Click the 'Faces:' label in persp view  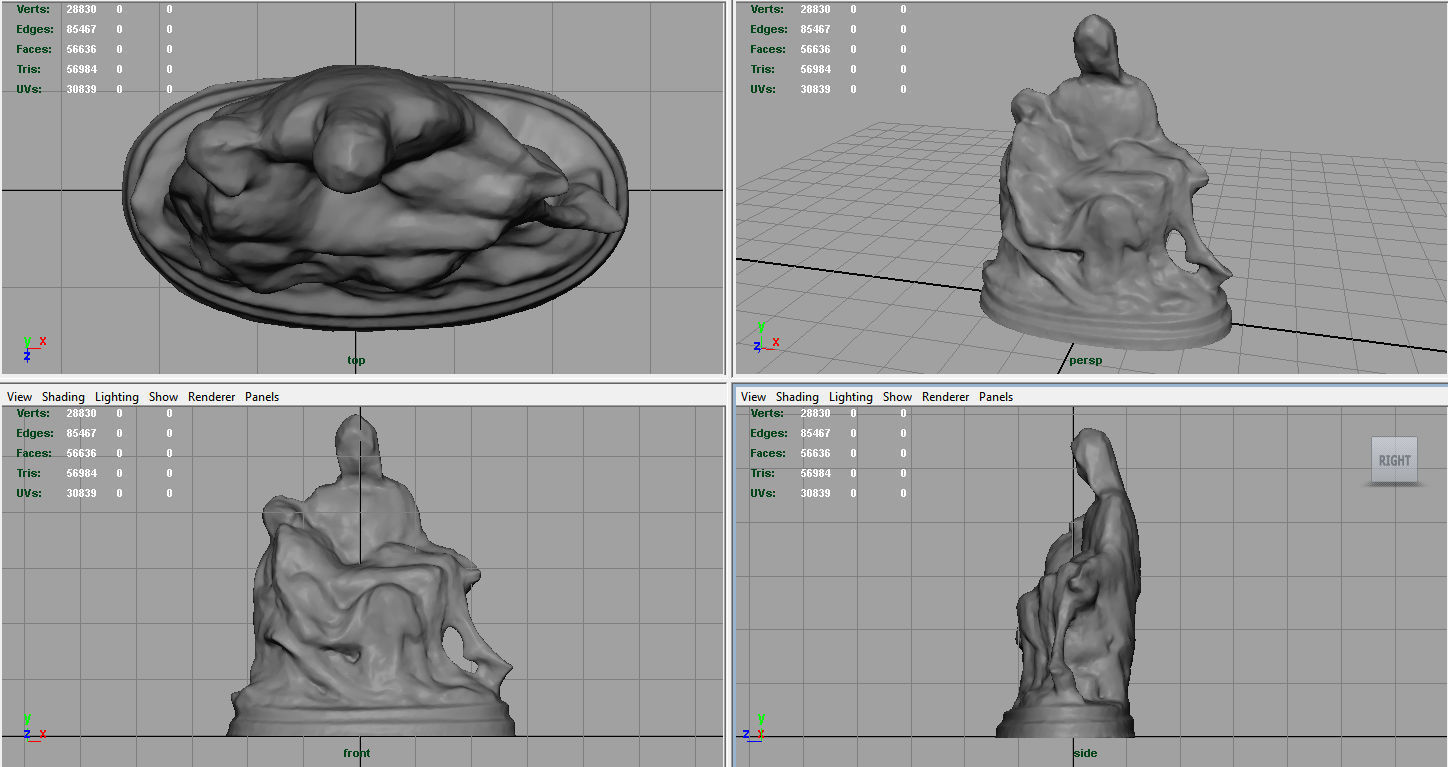pyautogui.click(x=768, y=49)
